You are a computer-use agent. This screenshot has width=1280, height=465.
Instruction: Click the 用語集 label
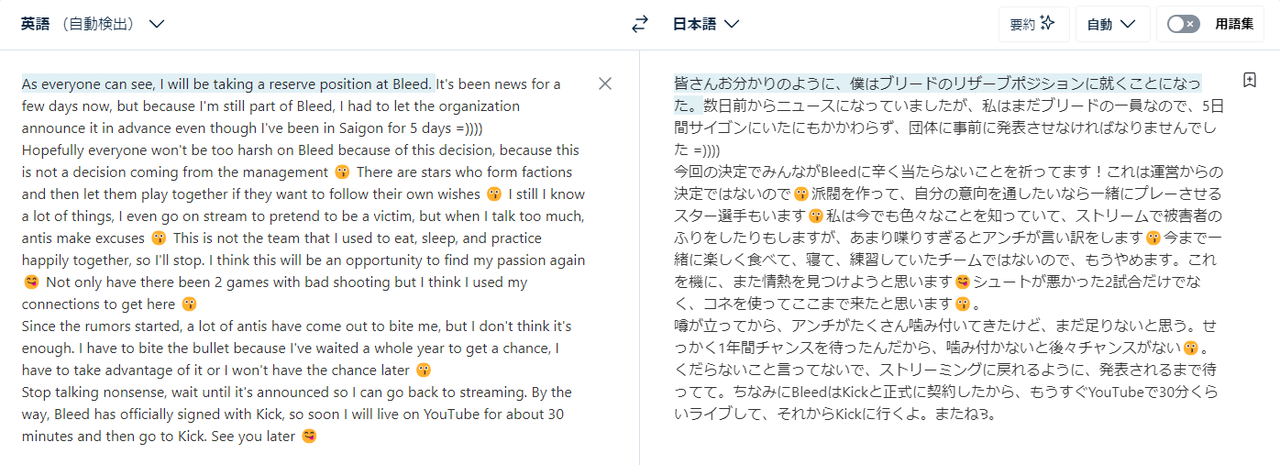point(1234,24)
